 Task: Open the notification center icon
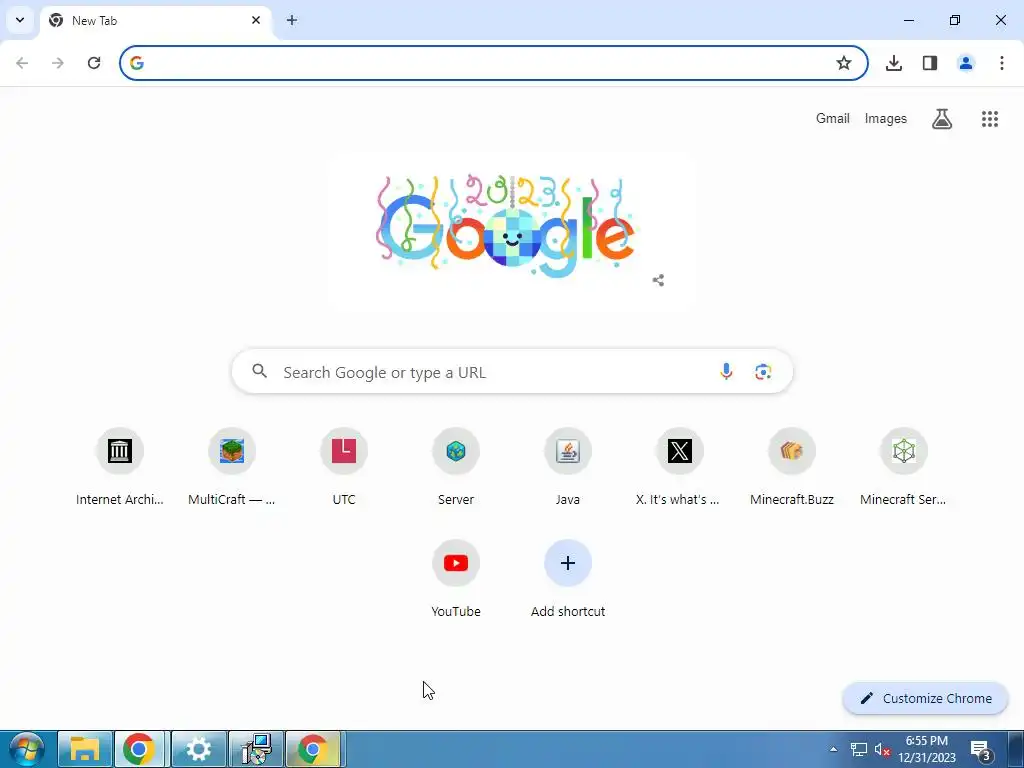982,750
